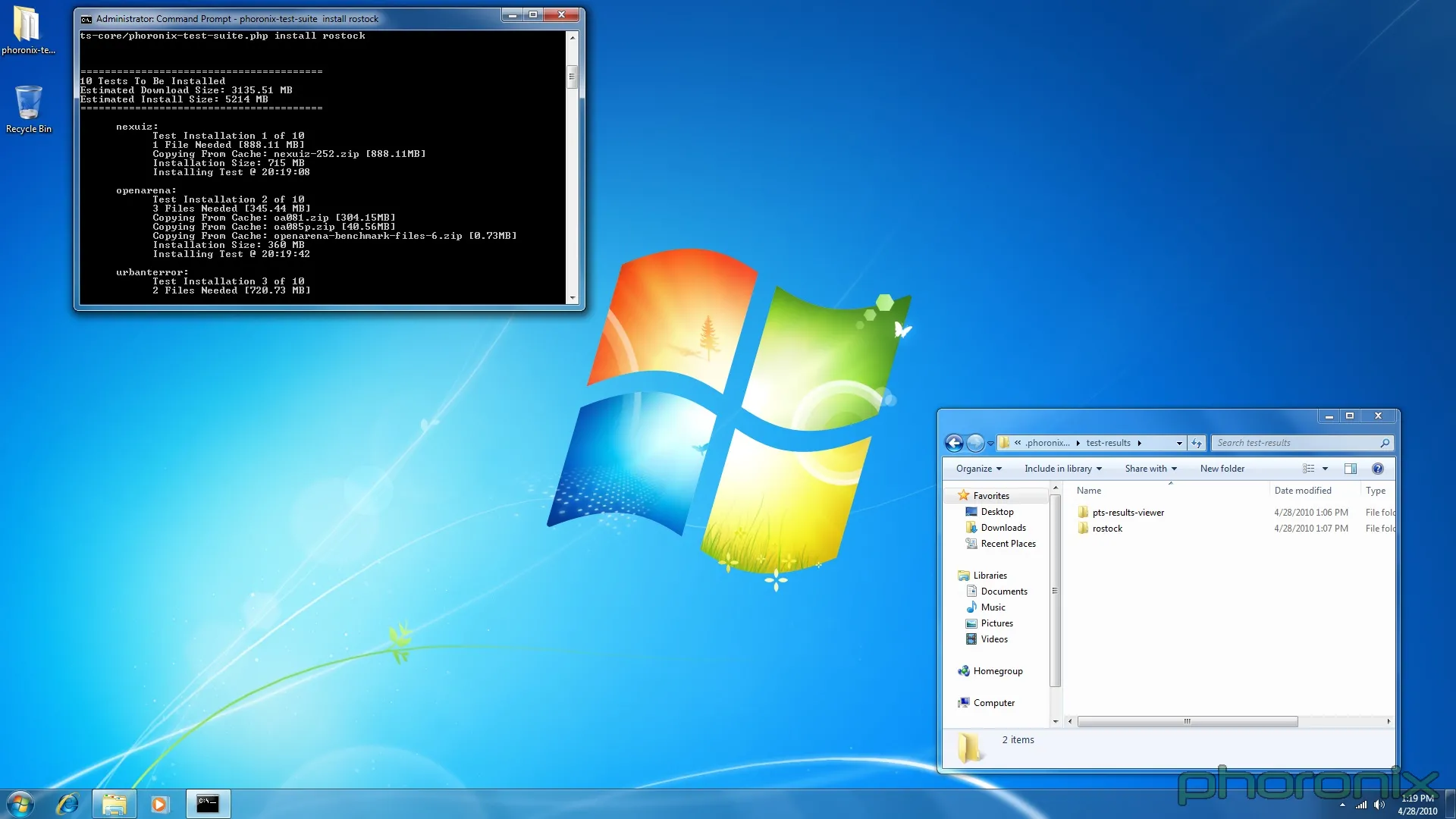Open the Recycle Bin desktop icon
The width and height of the screenshot is (1456, 819).
(29, 109)
